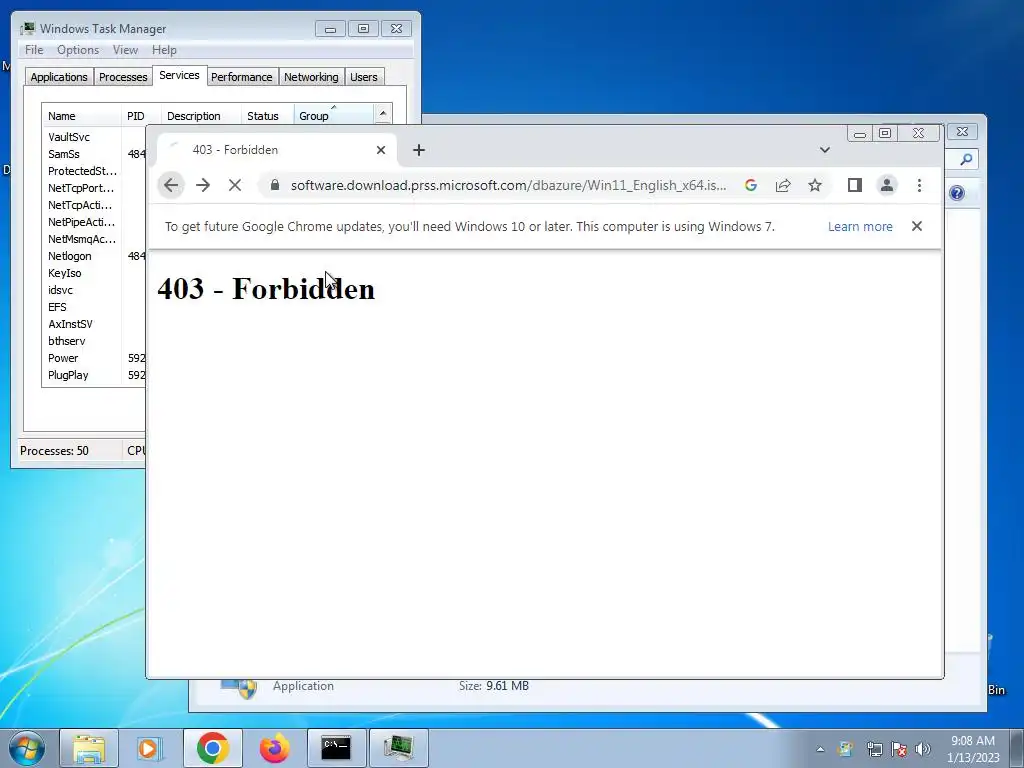Open the Chrome profile avatar menu
The image size is (1024, 768).
coord(887,185)
